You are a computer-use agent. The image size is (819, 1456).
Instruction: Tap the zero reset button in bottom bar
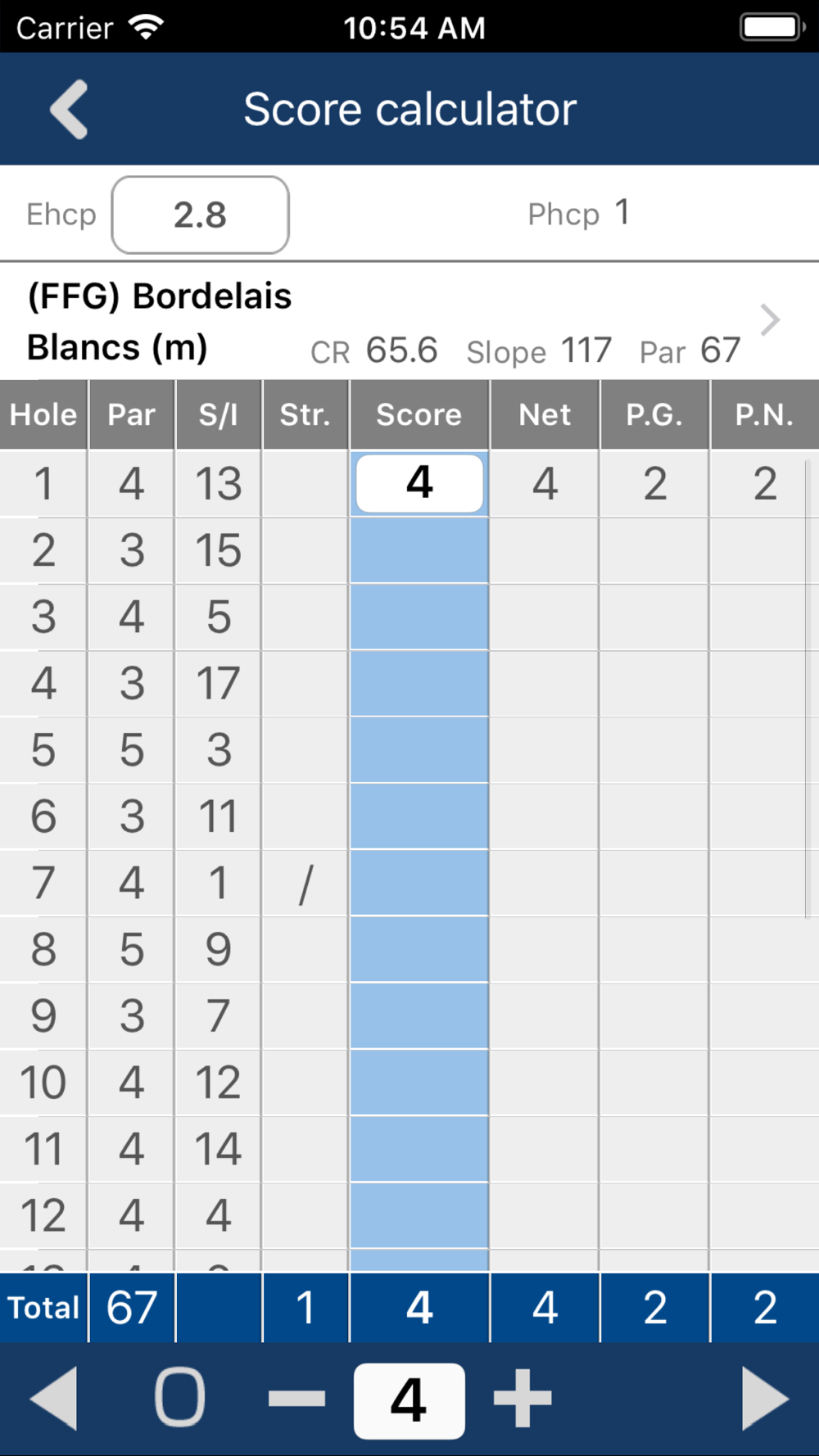click(179, 1397)
